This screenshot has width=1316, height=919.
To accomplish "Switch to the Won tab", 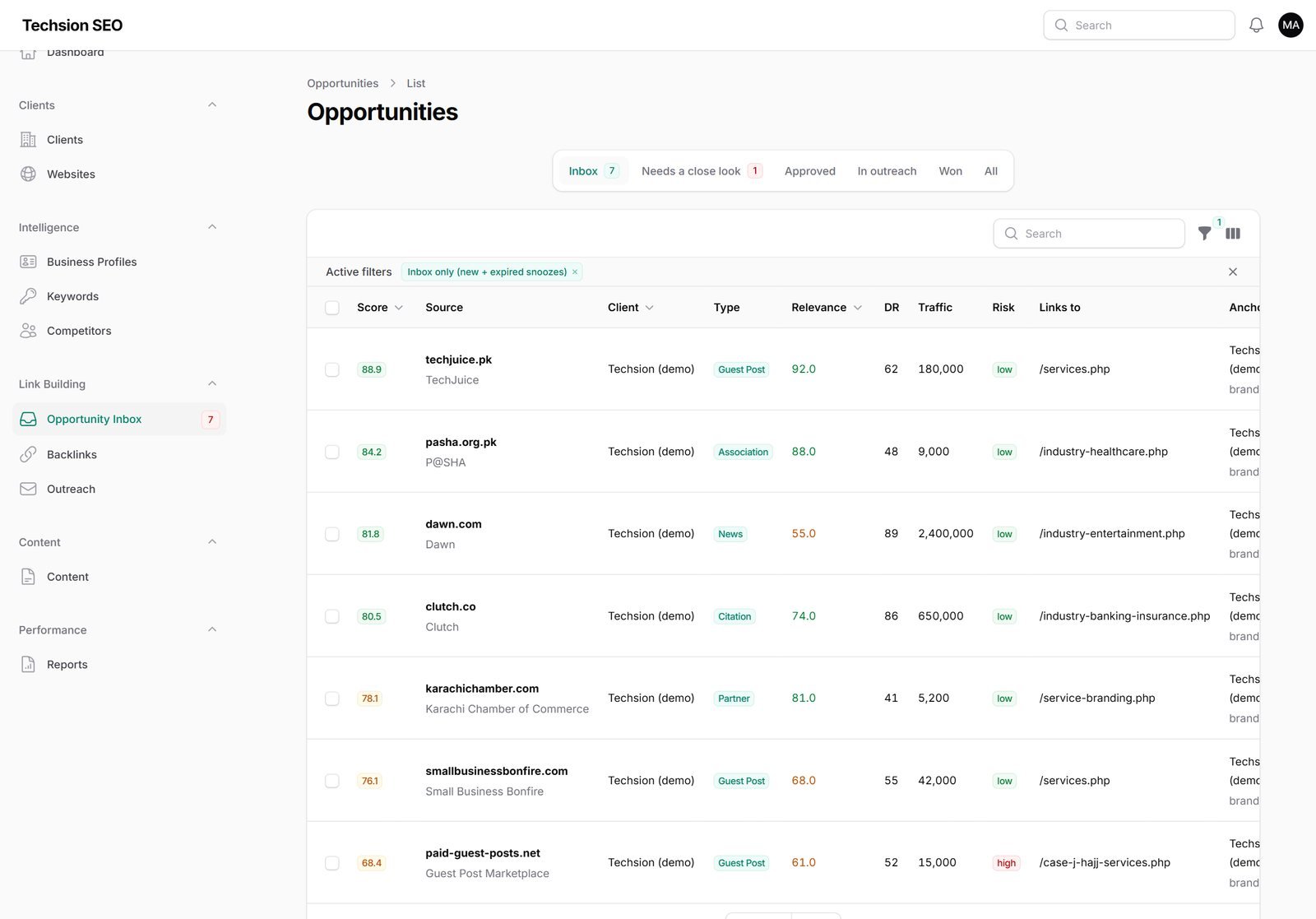I will (x=950, y=171).
